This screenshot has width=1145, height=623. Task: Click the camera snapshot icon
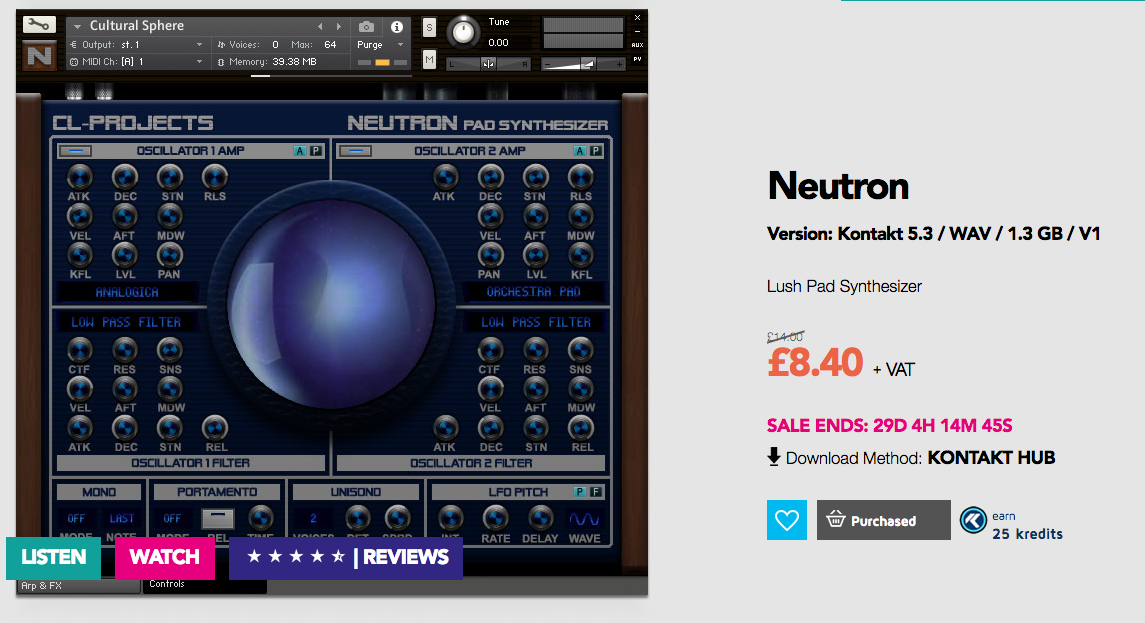367,27
